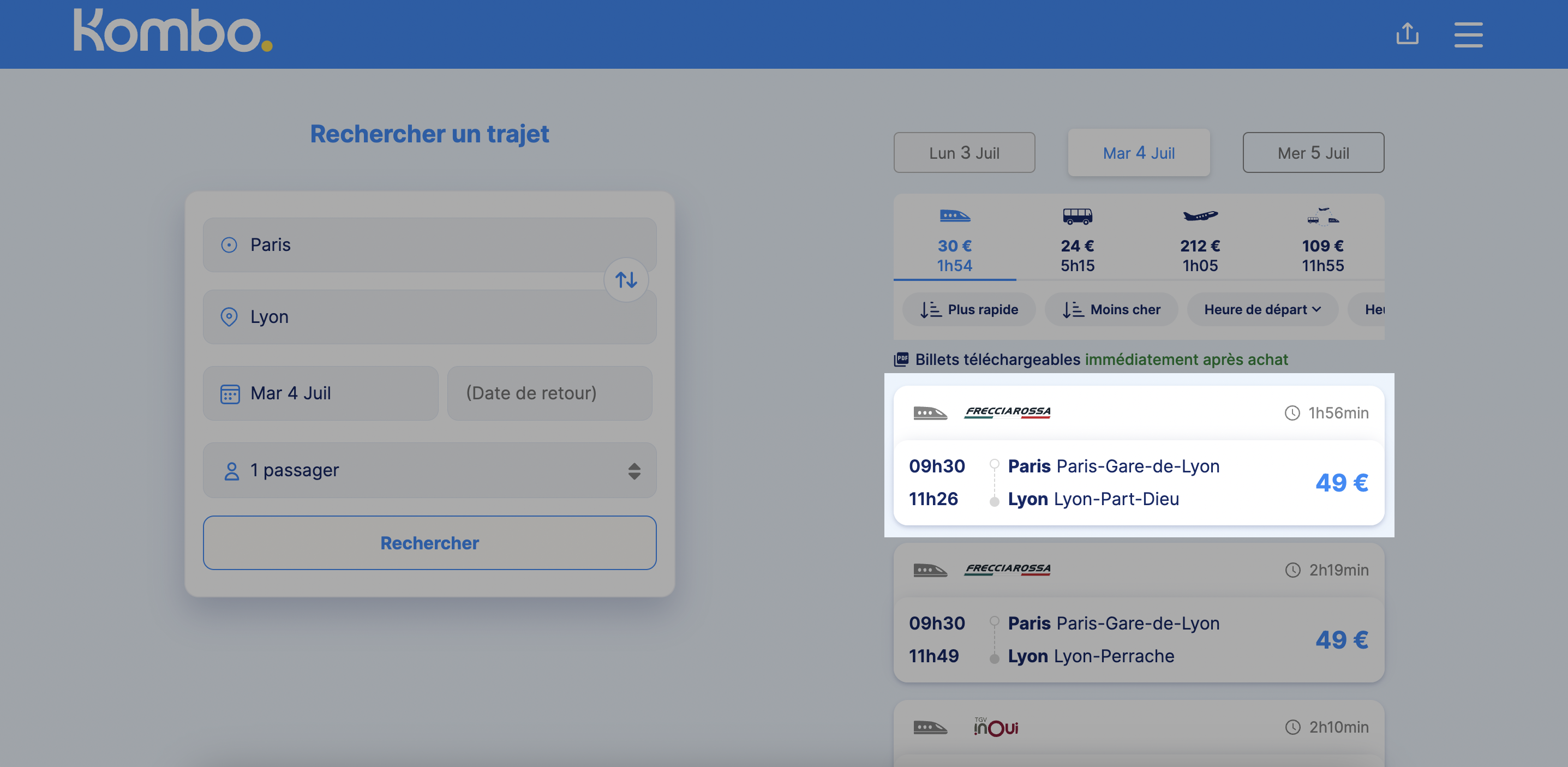The height and width of the screenshot is (767, 1568).
Task: Open Frecciarossa trip arriving Lyon-Perrache
Action: tap(1138, 639)
